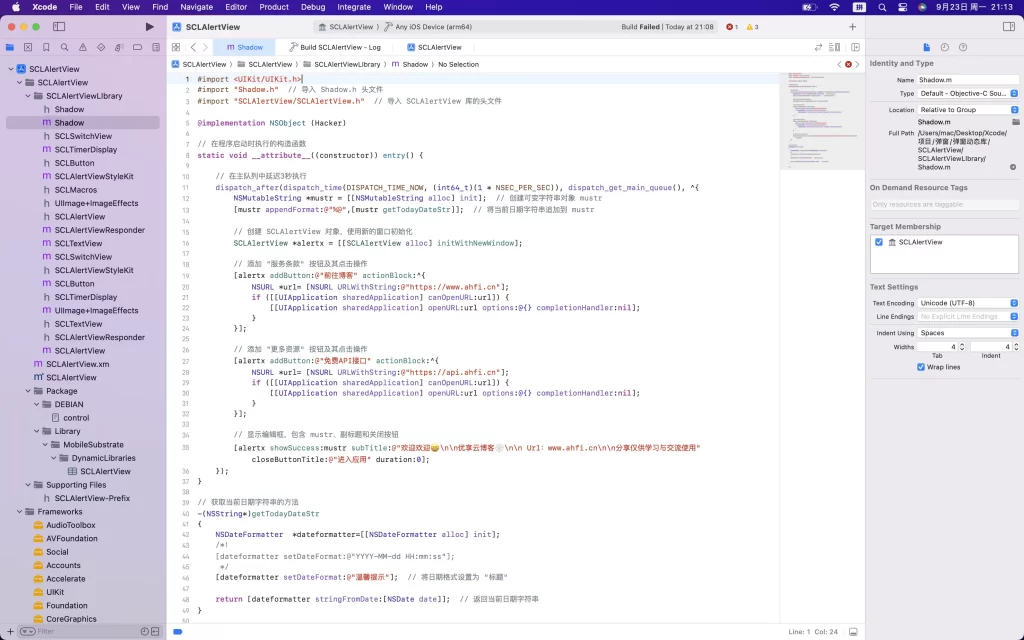Image resolution: width=1024 pixels, height=640 pixels.
Task: Open the Integrate menu
Action: pos(354,7)
